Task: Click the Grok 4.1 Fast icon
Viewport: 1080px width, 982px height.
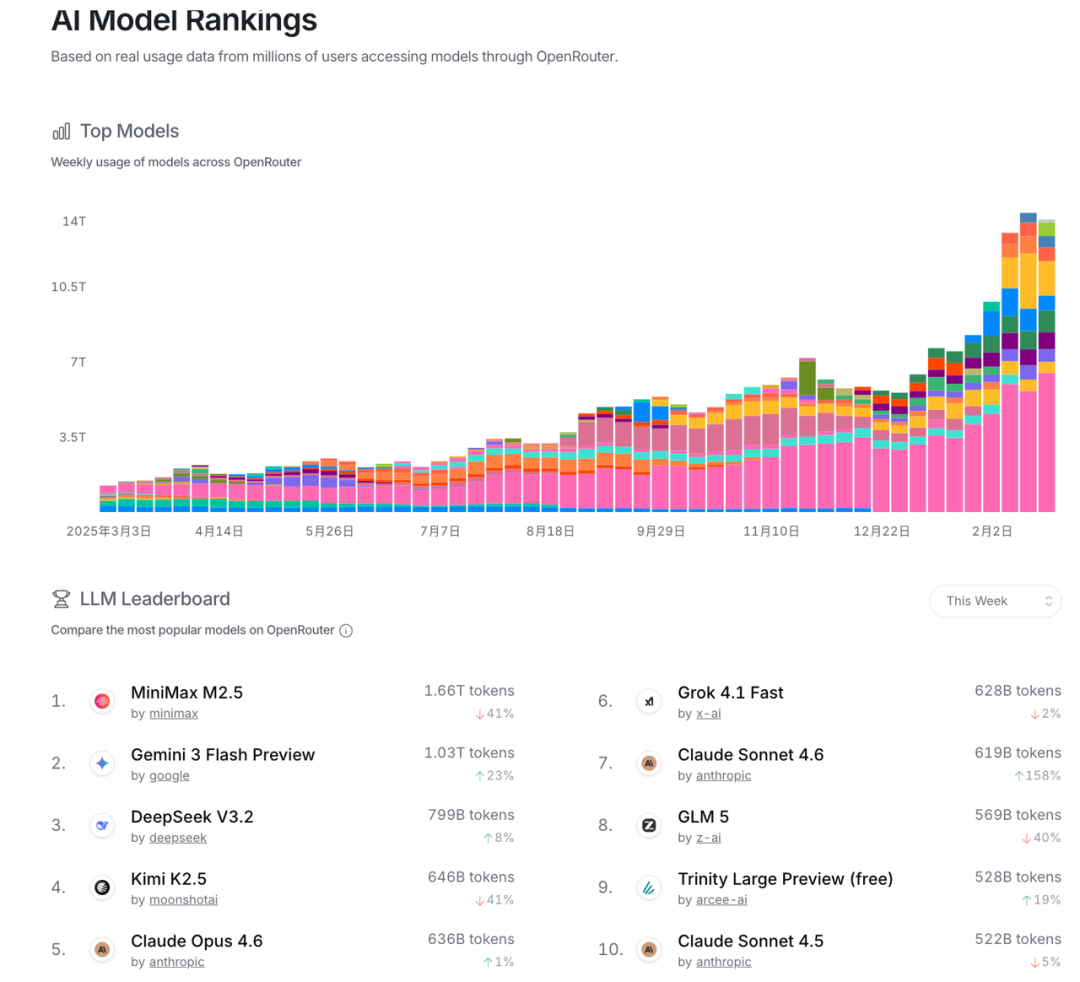Action: point(649,702)
